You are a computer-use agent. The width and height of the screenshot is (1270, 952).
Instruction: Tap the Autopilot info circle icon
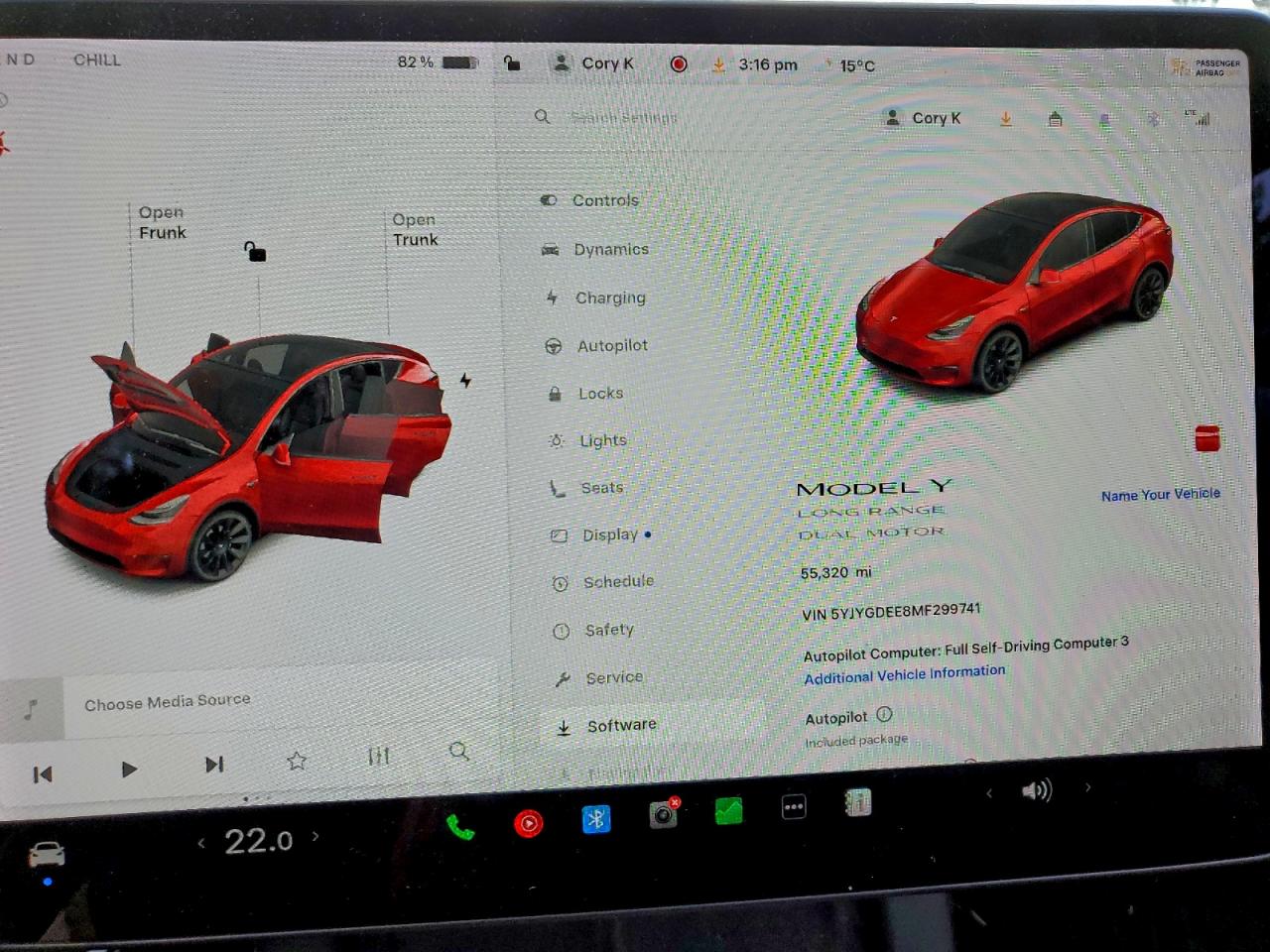884,714
